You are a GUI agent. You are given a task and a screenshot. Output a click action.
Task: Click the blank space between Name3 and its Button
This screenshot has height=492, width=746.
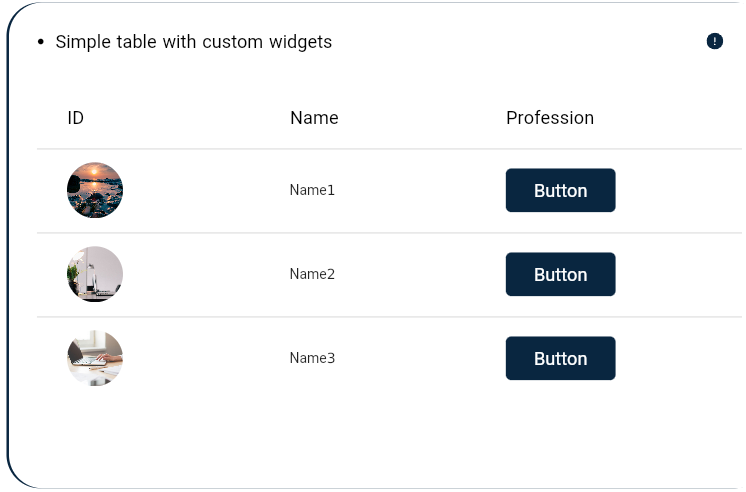click(x=421, y=358)
